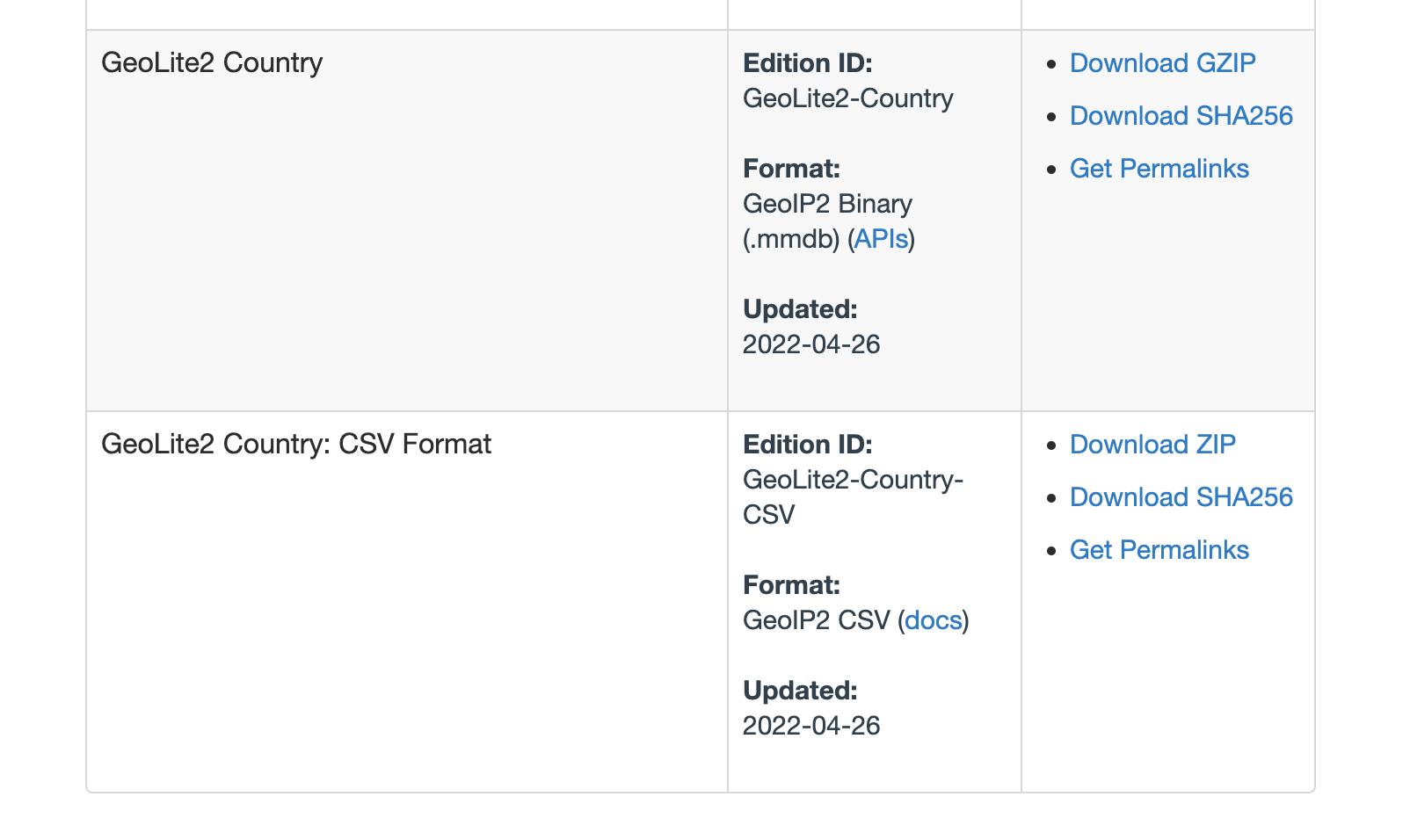The height and width of the screenshot is (840, 1410).
Task: Click the Format label in the Country row
Action: click(791, 168)
